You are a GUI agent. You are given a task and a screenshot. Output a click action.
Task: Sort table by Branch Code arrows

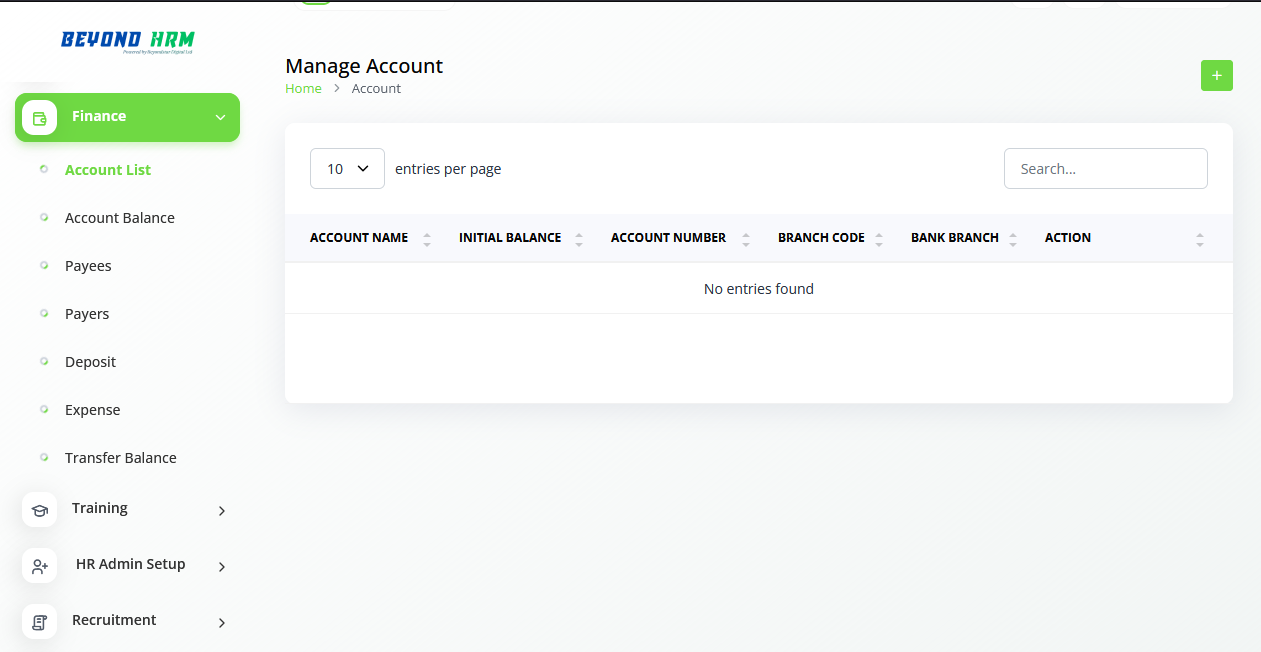pyautogui.click(x=879, y=239)
